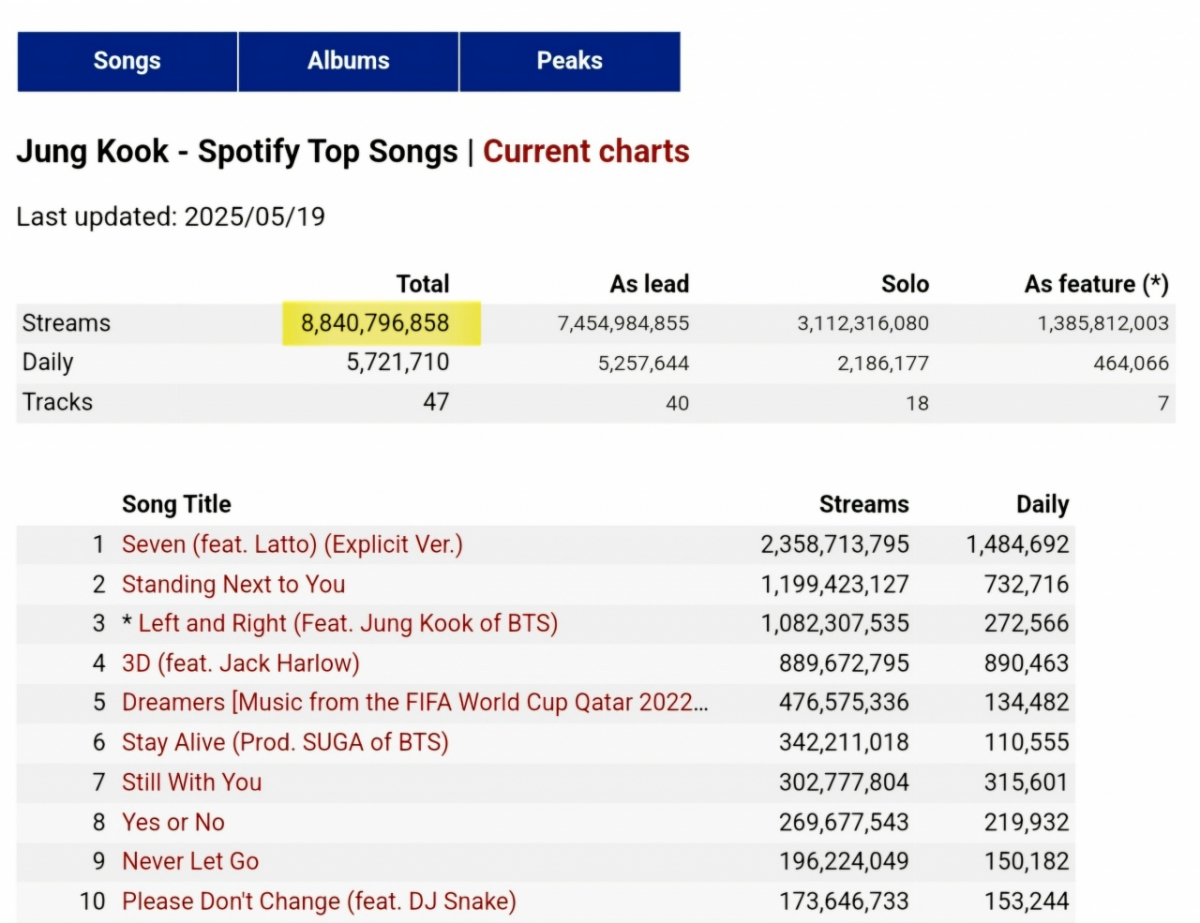Open the Left and Right song link
Image resolution: width=1200 pixels, height=923 pixels.
pyautogui.click(x=347, y=624)
